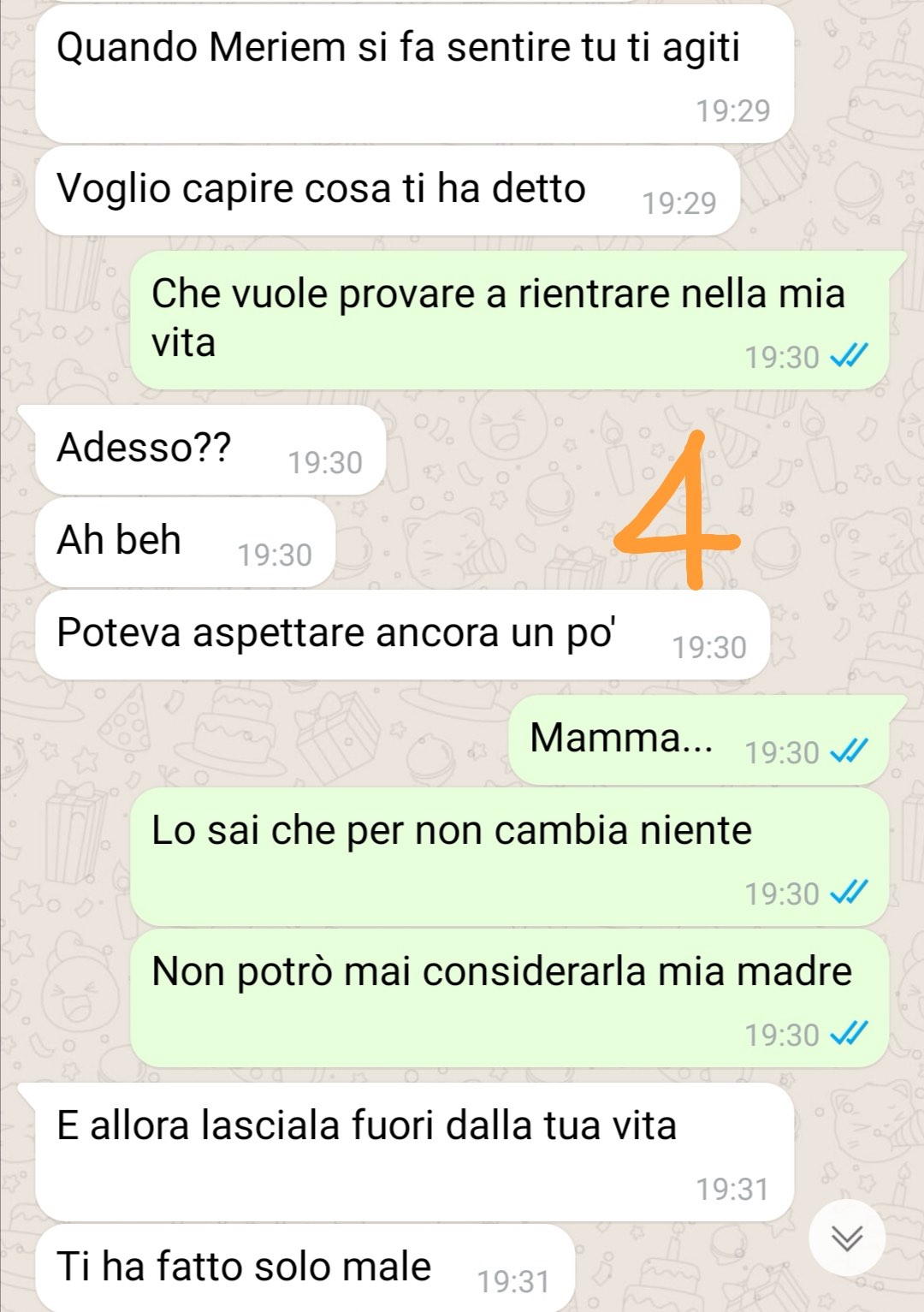
Task: Tap the 'Adesso??' message bubble
Action: pyautogui.click(x=210, y=450)
